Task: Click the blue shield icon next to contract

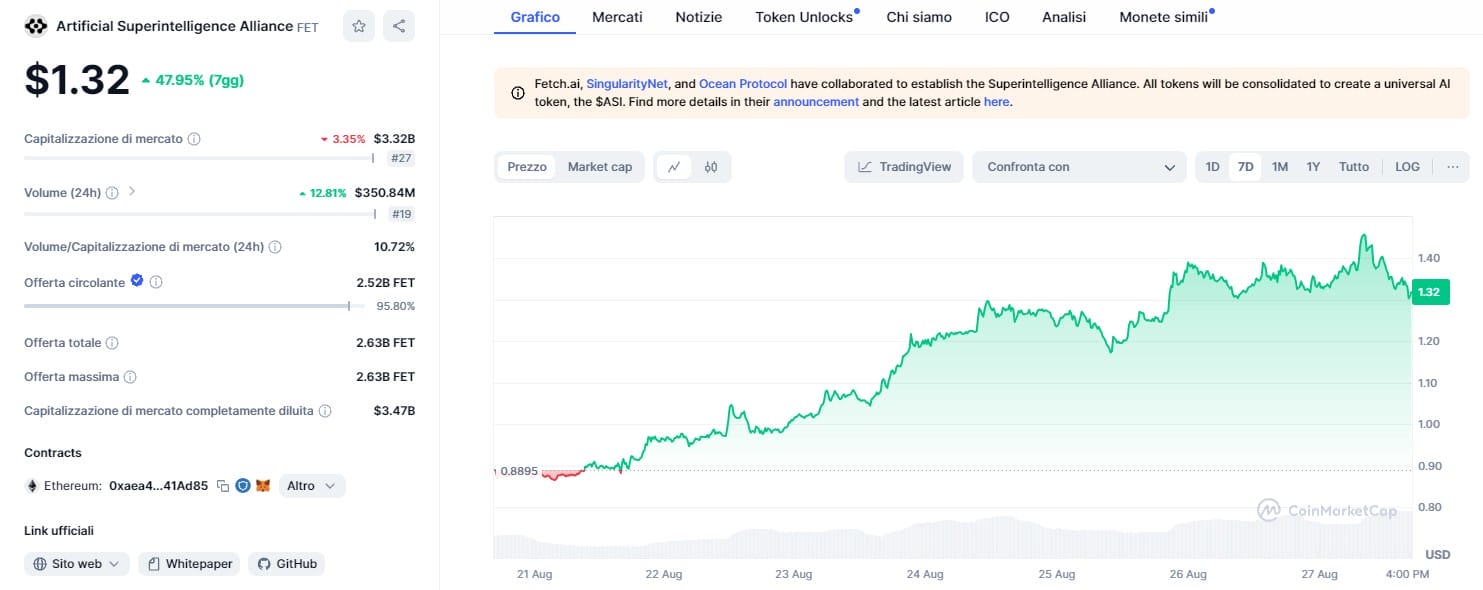Action: 243,486
